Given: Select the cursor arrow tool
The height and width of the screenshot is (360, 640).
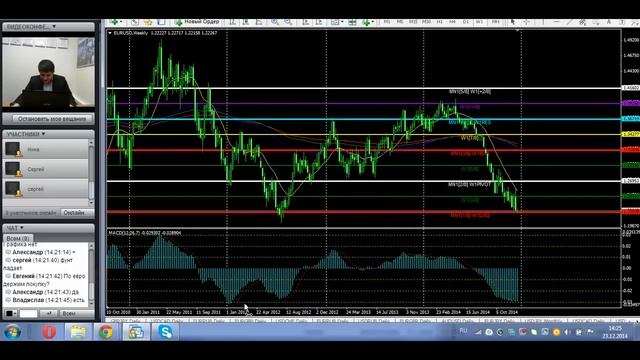Looking at the screenshot, I should (x=513, y=22).
